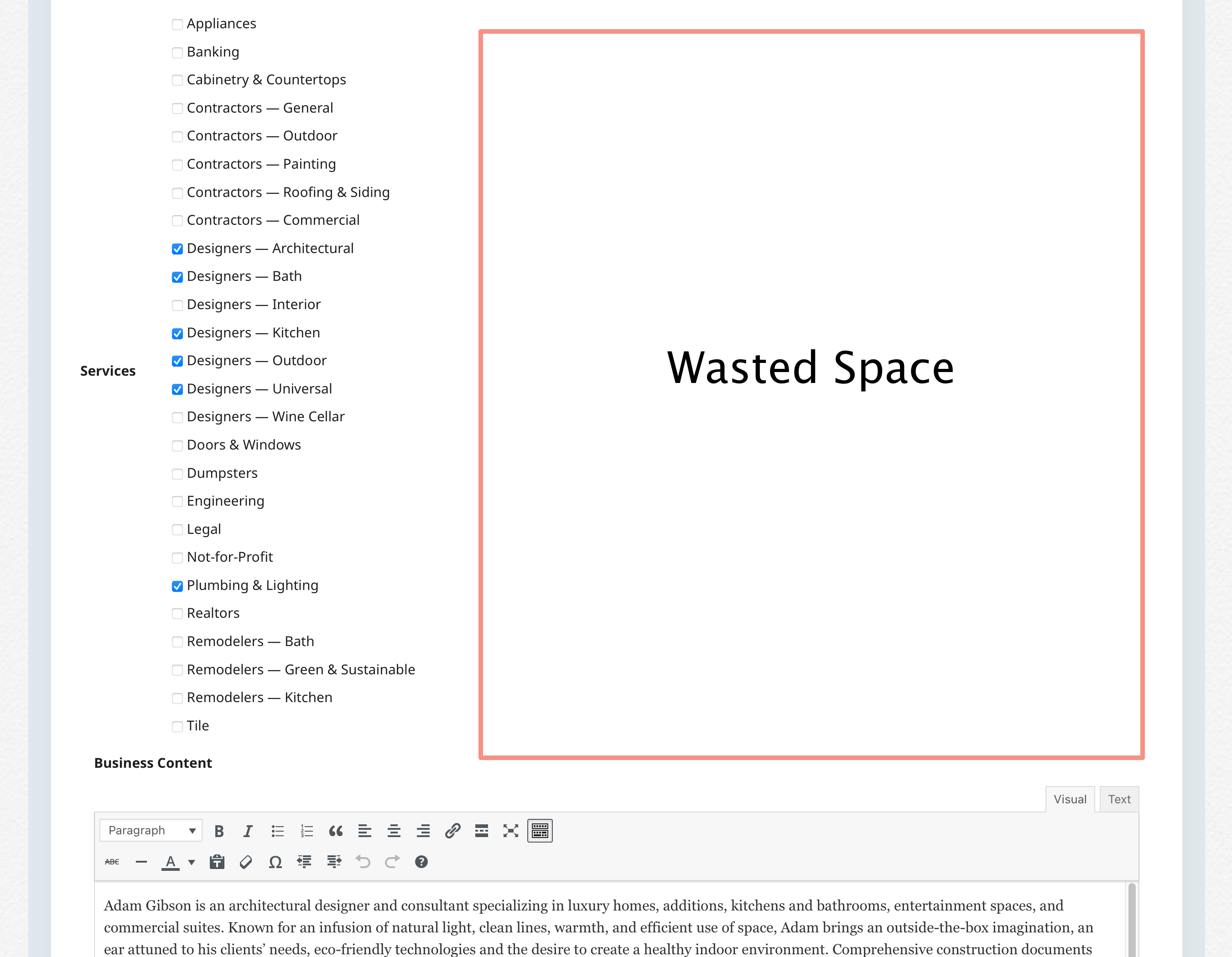1232x957 pixels.
Task: Enable Cabinetry & Countertops service
Action: [x=177, y=80]
